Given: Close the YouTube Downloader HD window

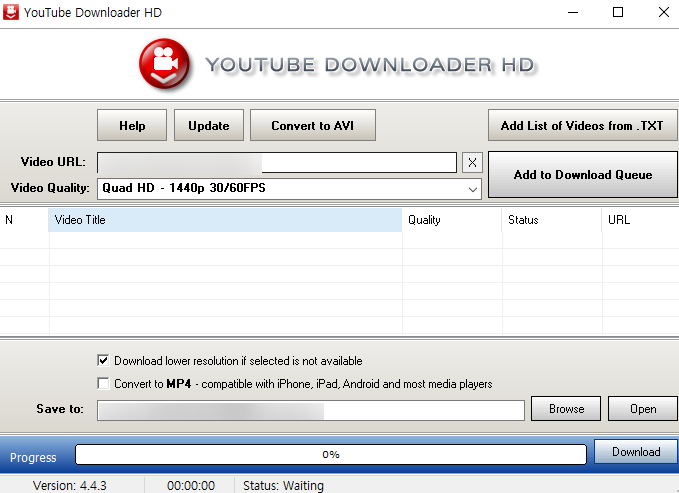Looking at the screenshot, I should [664, 12].
